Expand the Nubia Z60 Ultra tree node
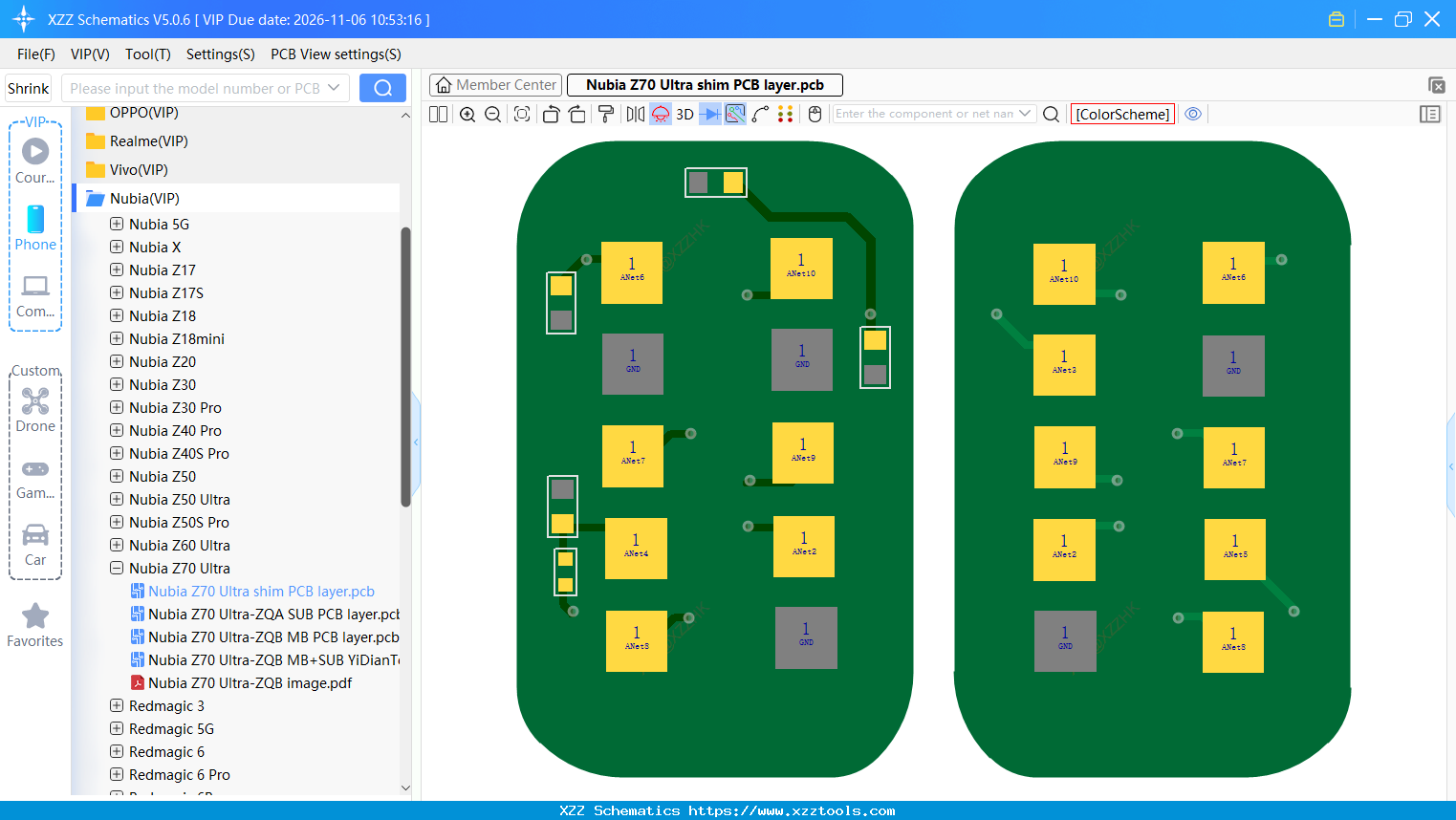This screenshot has height=820, width=1456. [x=116, y=545]
